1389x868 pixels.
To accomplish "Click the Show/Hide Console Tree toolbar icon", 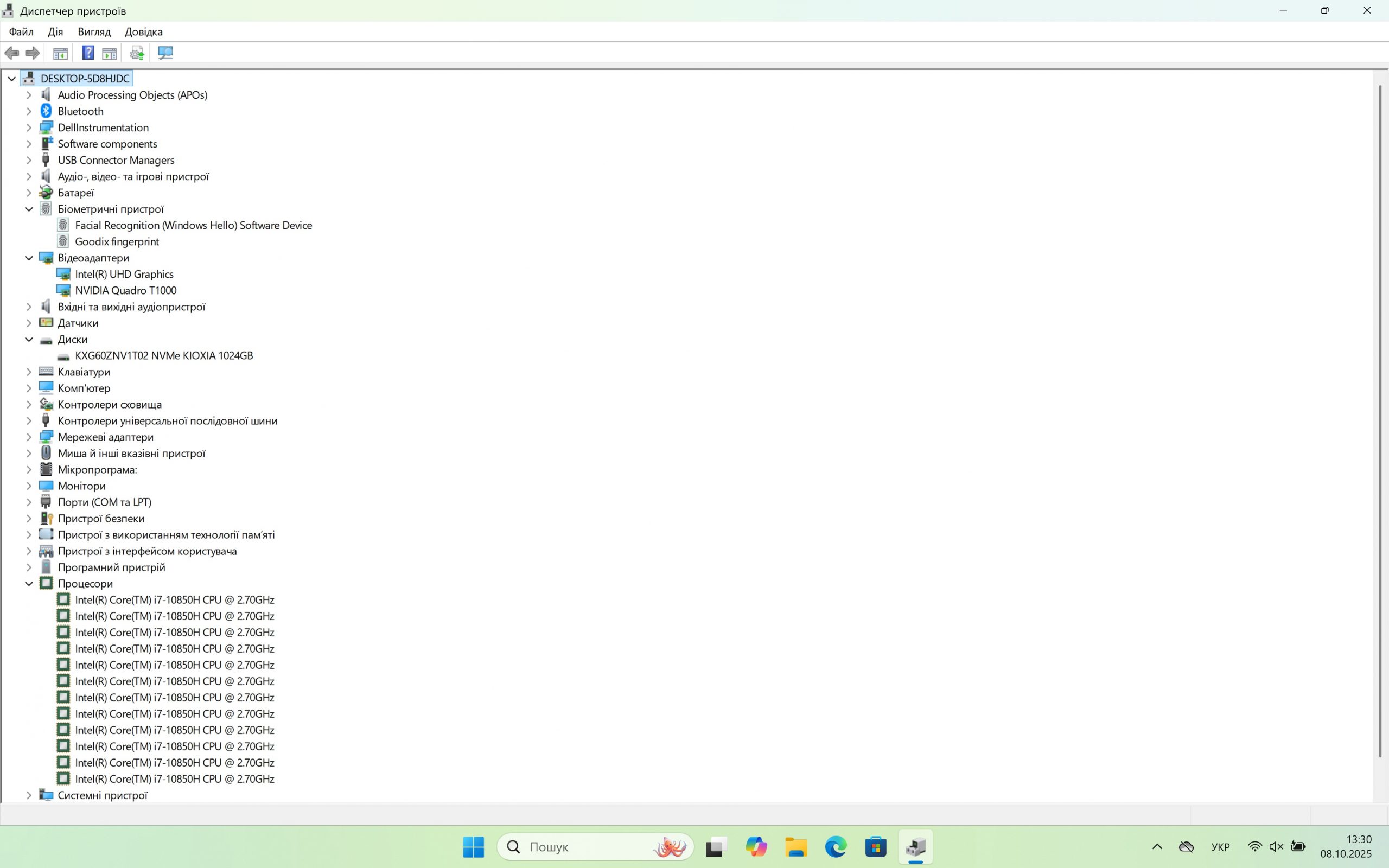I will [x=60, y=53].
